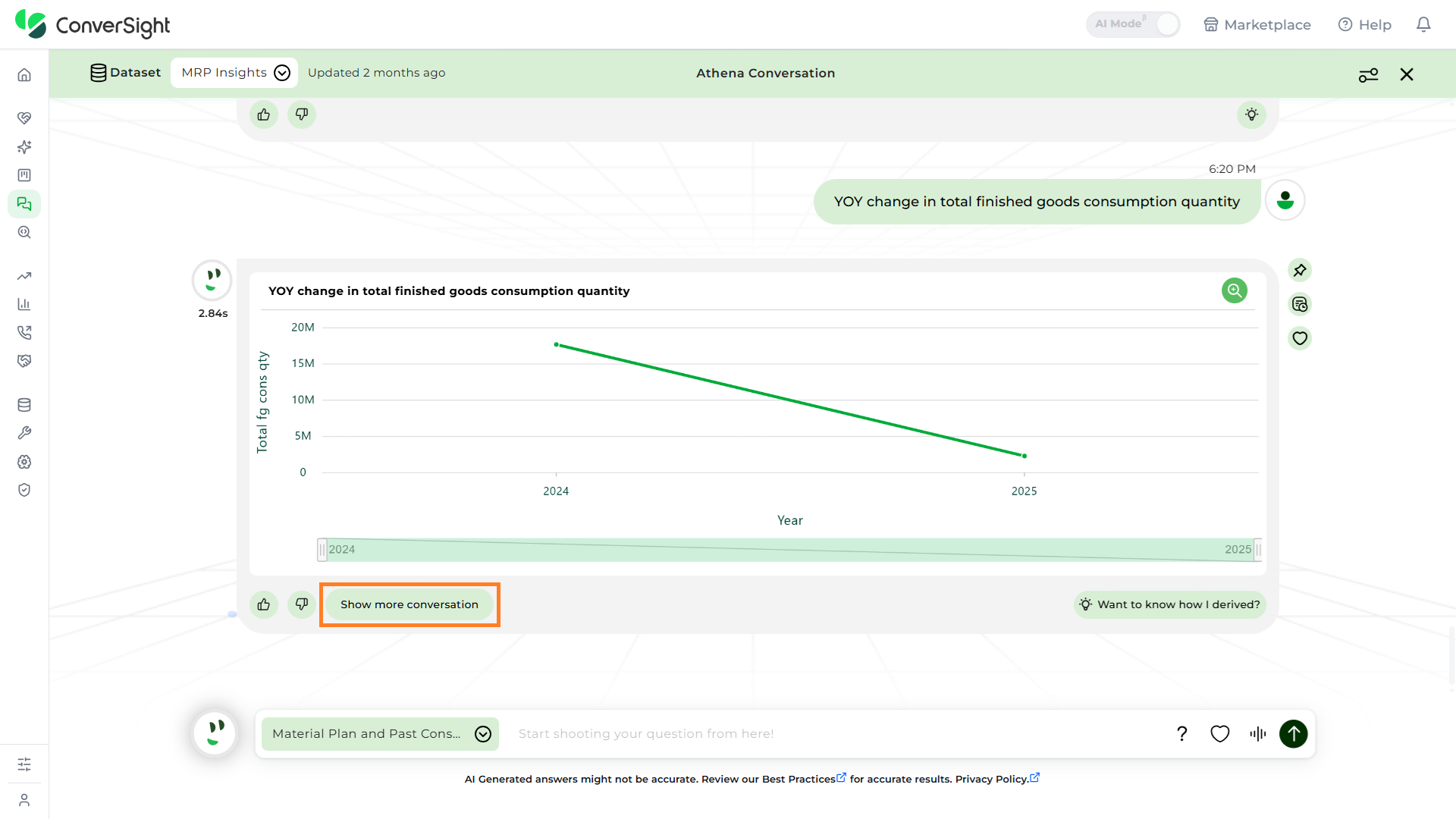Toggle the AI Mode switch
The height and width of the screenshot is (819, 1456).
(x=1134, y=24)
